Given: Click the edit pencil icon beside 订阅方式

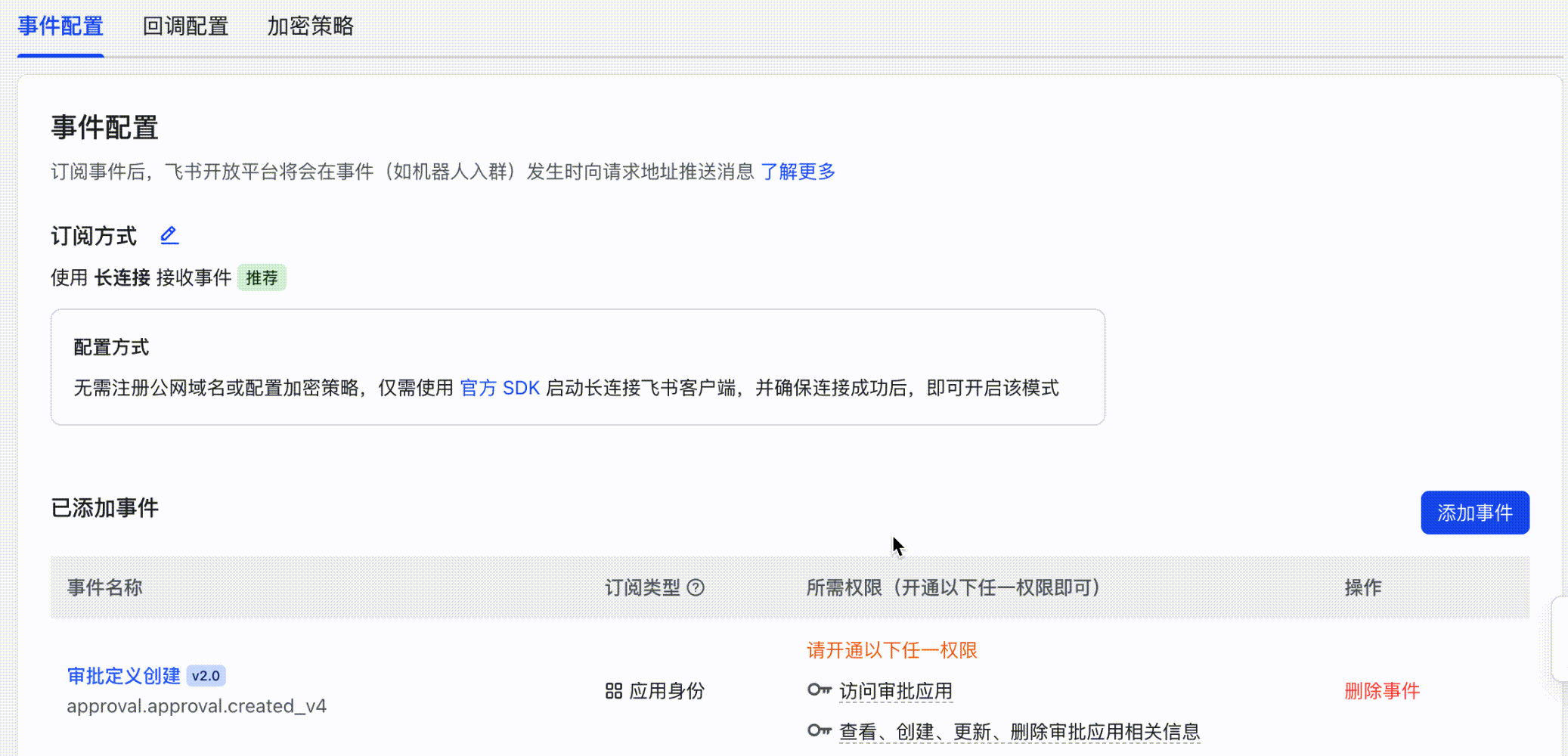Looking at the screenshot, I should 169,236.
